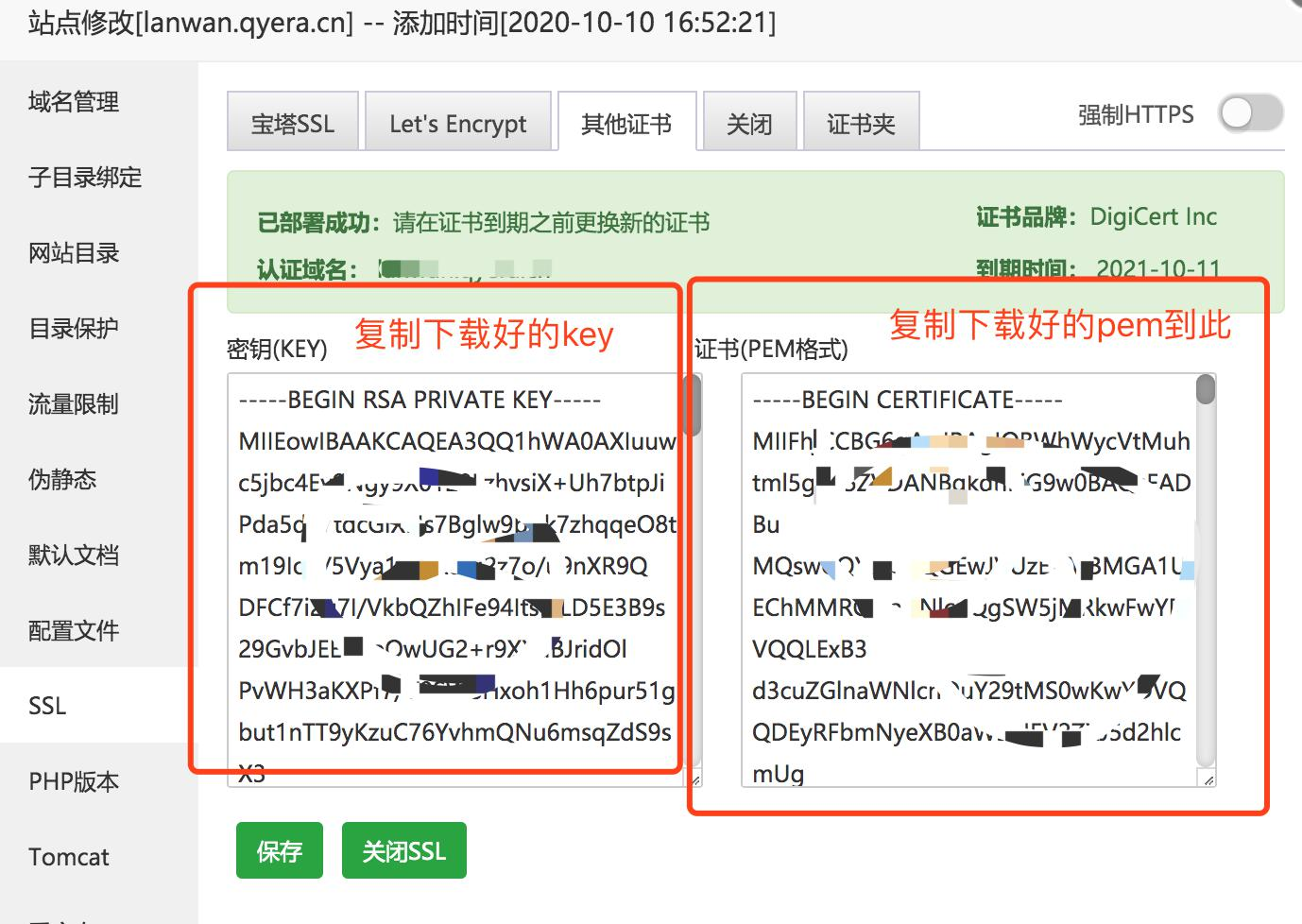1302x924 pixels.
Task: Click the DigiCert Inc brand text
Action: coord(1153,216)
